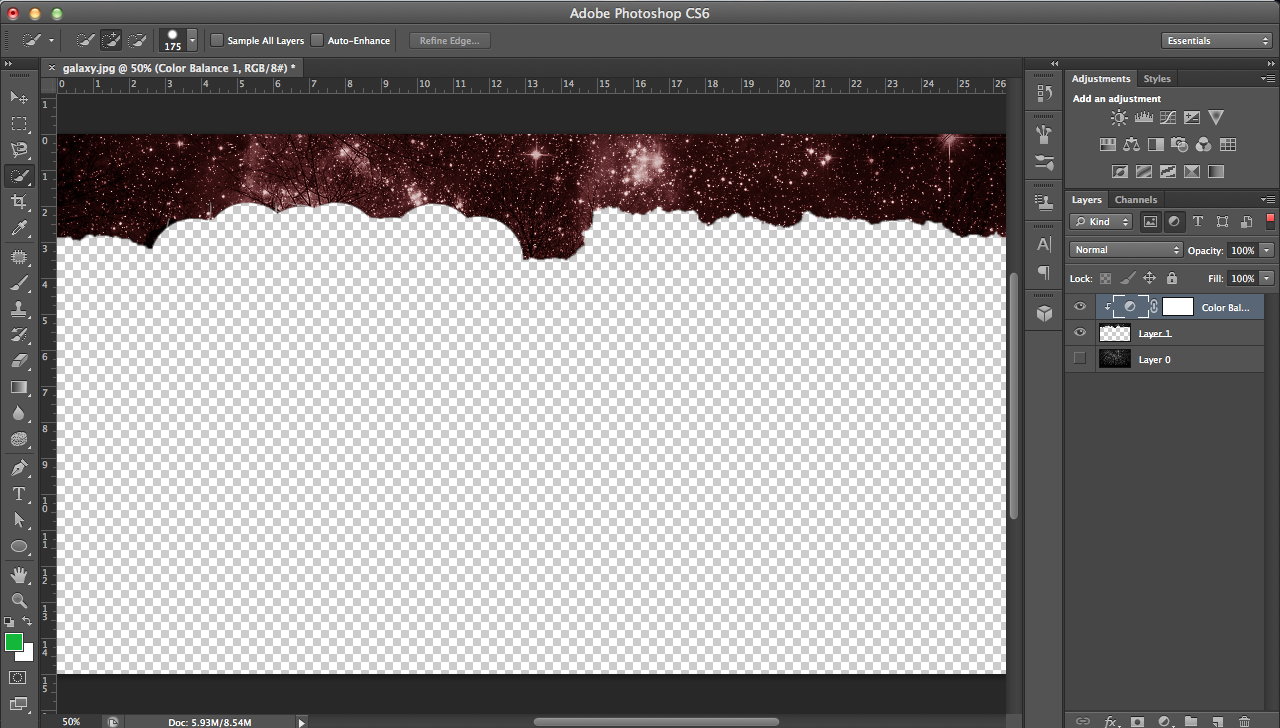The width and height of the screenshot is (1280, 728).
Task: Toggle lock transparent pixels
Action: [x=1105, y=278]
